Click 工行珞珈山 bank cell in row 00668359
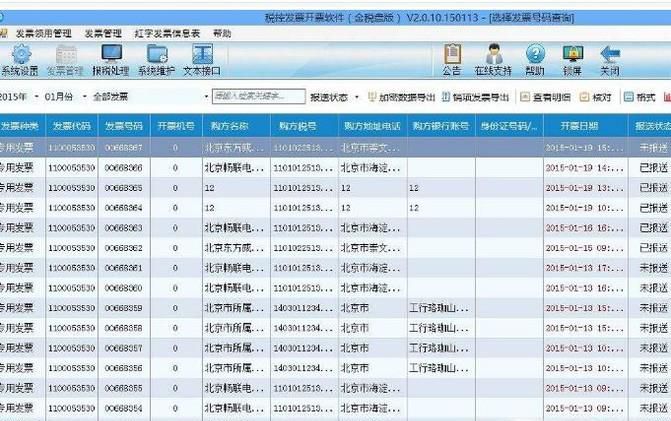The height and width of the screenshot is (421, 671). [x=441, y=308]
